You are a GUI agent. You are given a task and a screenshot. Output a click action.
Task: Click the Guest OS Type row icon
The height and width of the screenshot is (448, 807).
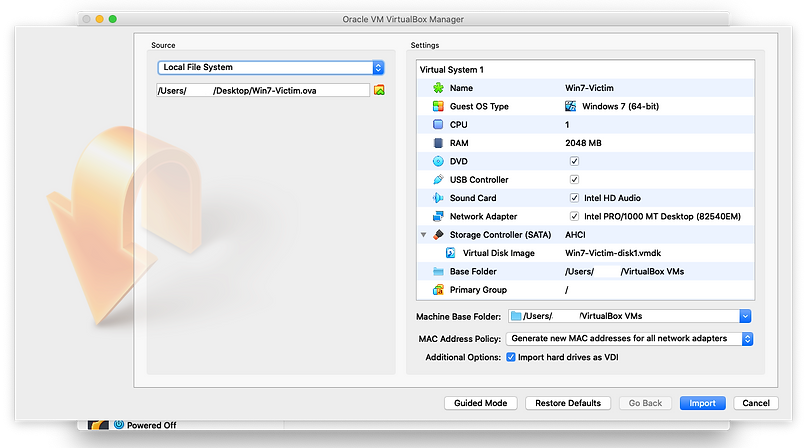pos(438,106)
